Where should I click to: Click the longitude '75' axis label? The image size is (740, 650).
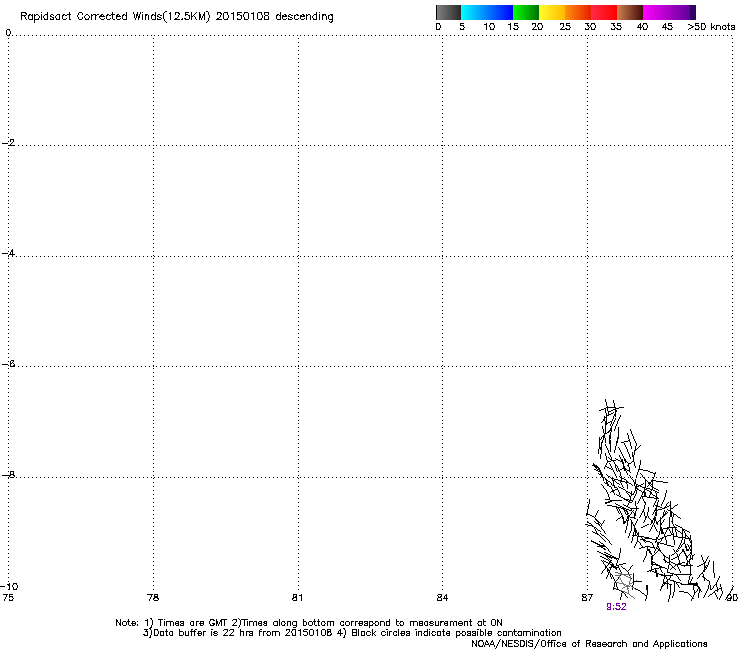pyautogui.click(x=8, y=598)
